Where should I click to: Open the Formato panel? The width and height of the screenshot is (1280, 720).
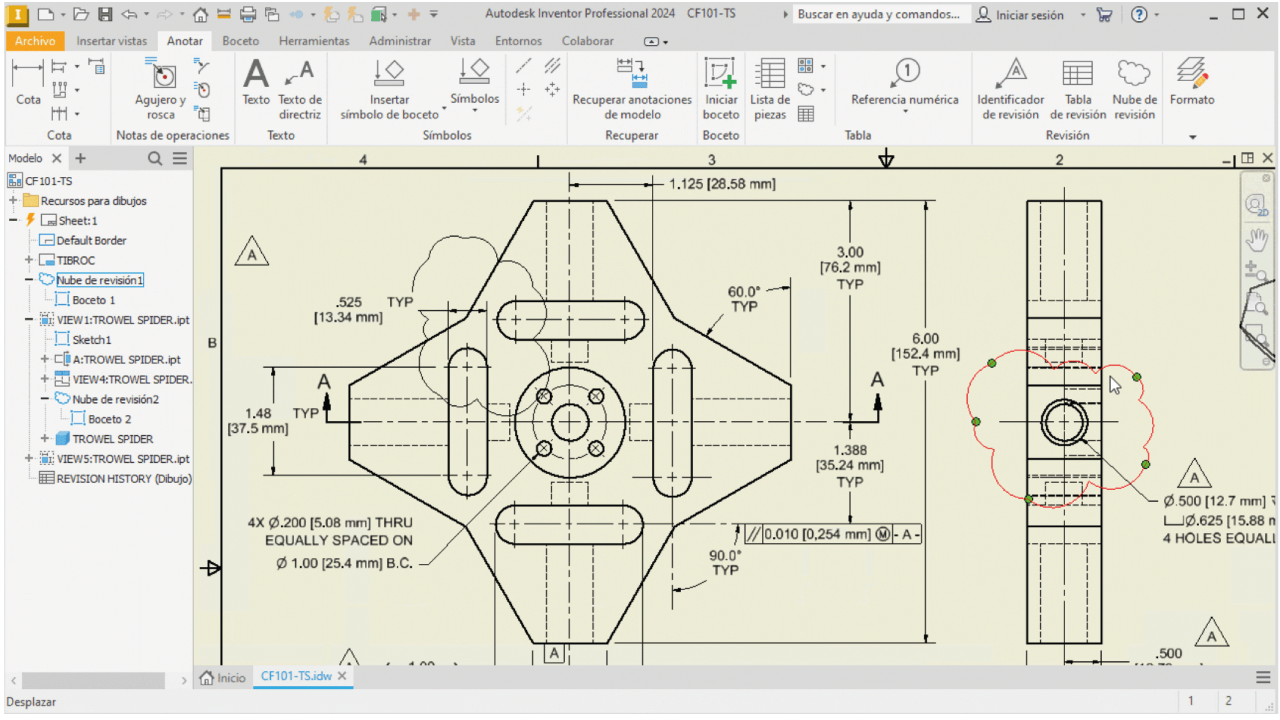(1192, 81)
